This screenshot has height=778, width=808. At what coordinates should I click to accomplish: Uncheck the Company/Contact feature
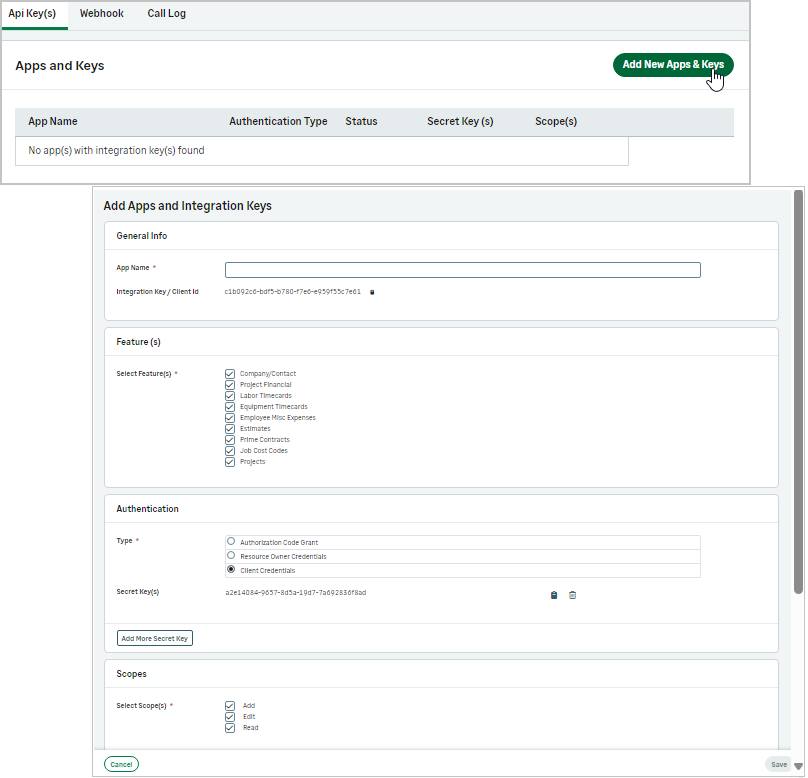pyautogui.click(x=230, y=374)
